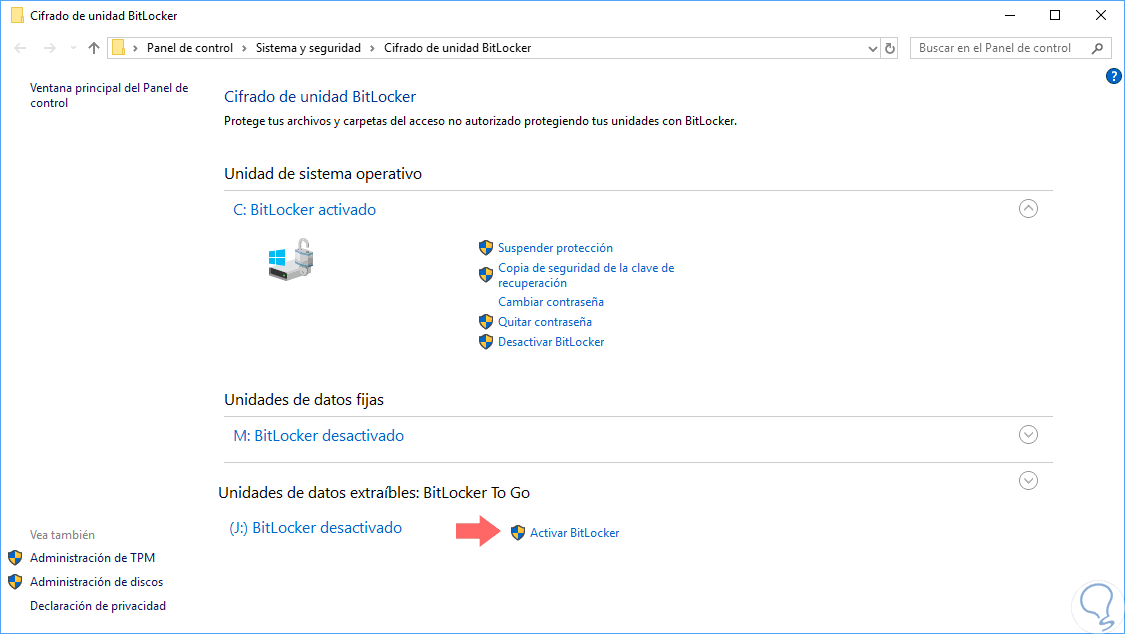Go to Sistema y seguridad breadcrumb
The height and width of the screenshot is (634, 1125).
[309, 48]
